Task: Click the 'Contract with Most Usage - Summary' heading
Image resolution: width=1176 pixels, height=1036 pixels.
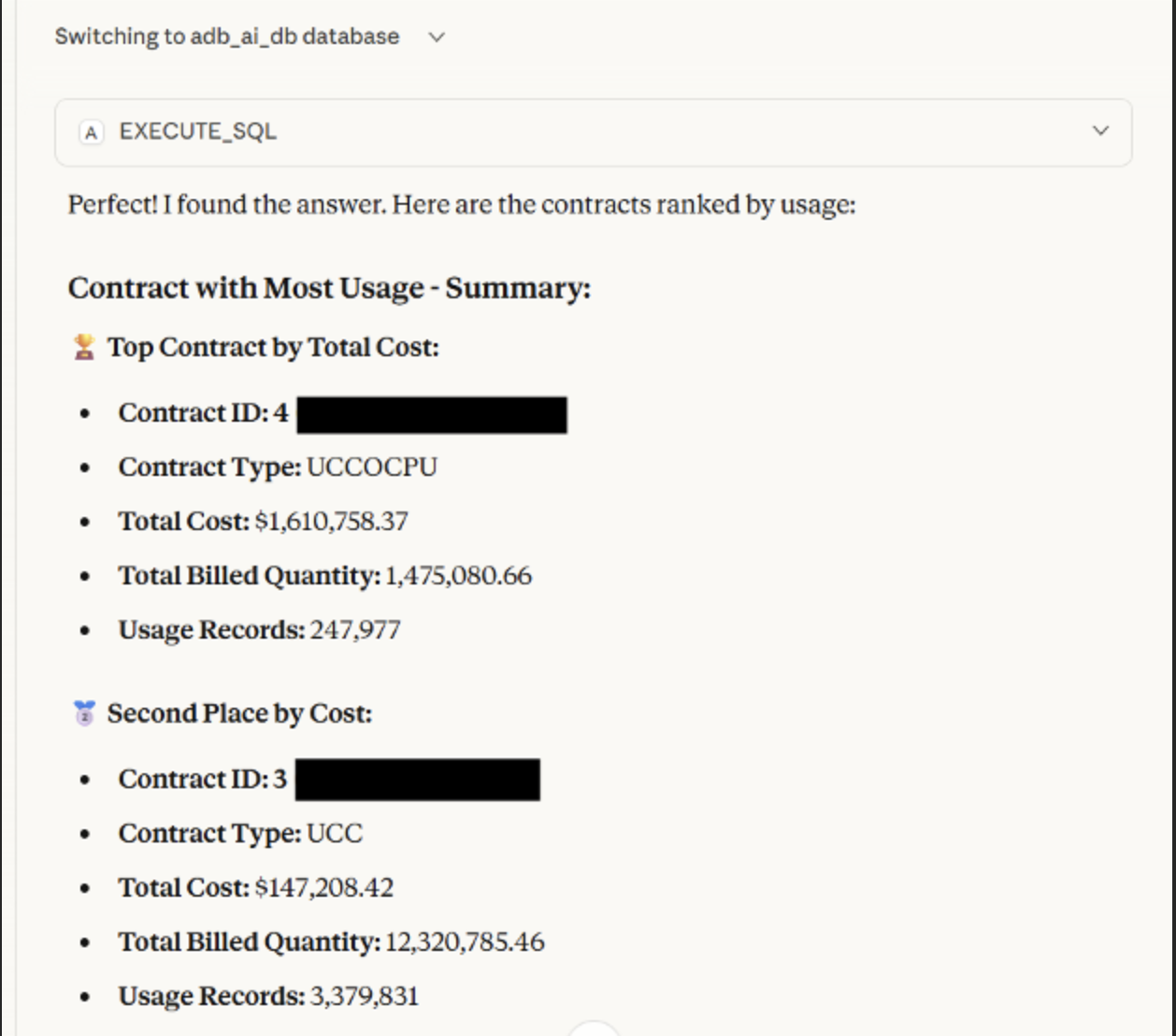Action: pos(329,288)
